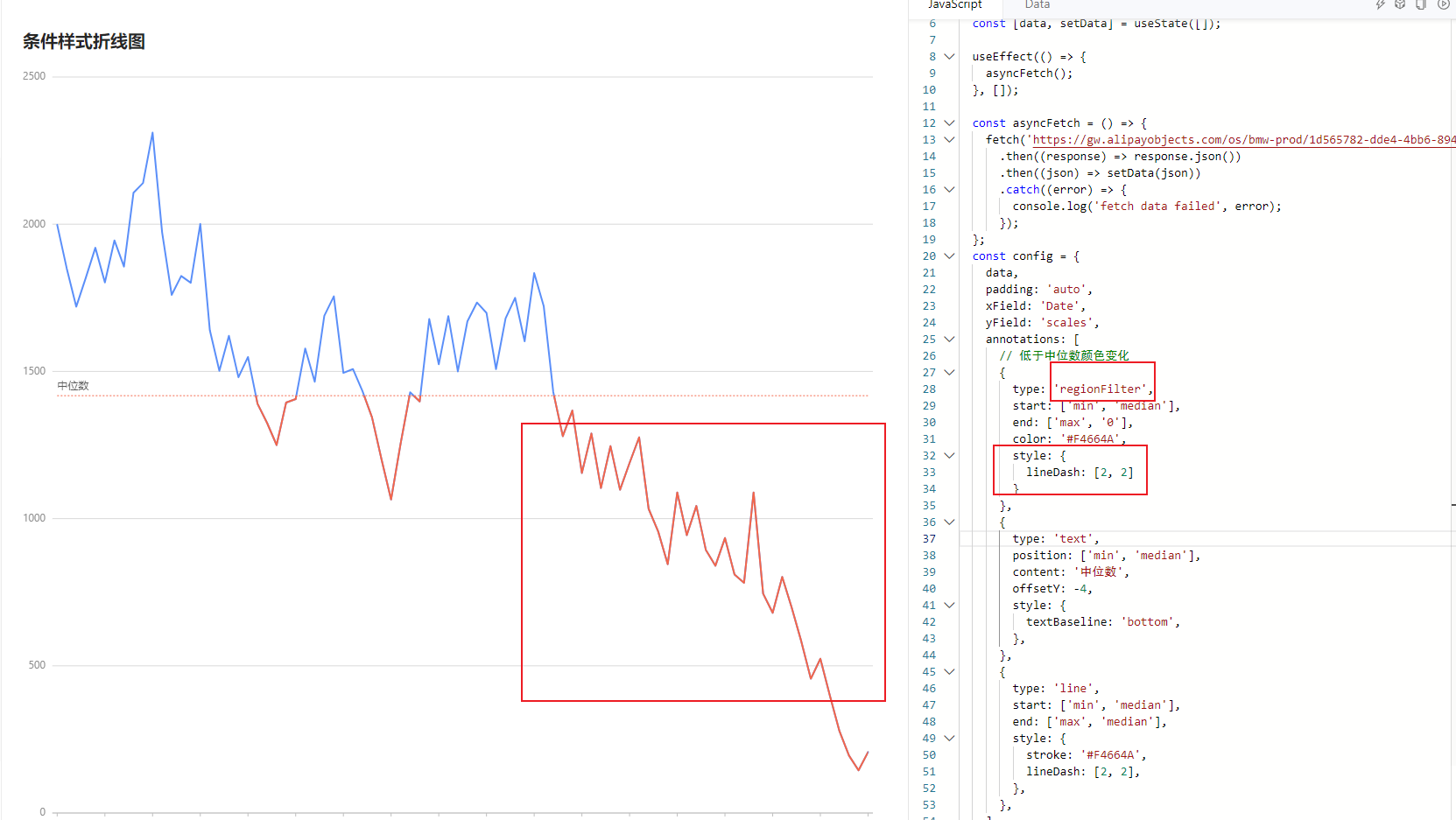Select the 'regionFilter' type string in code

pos(1101,389)
